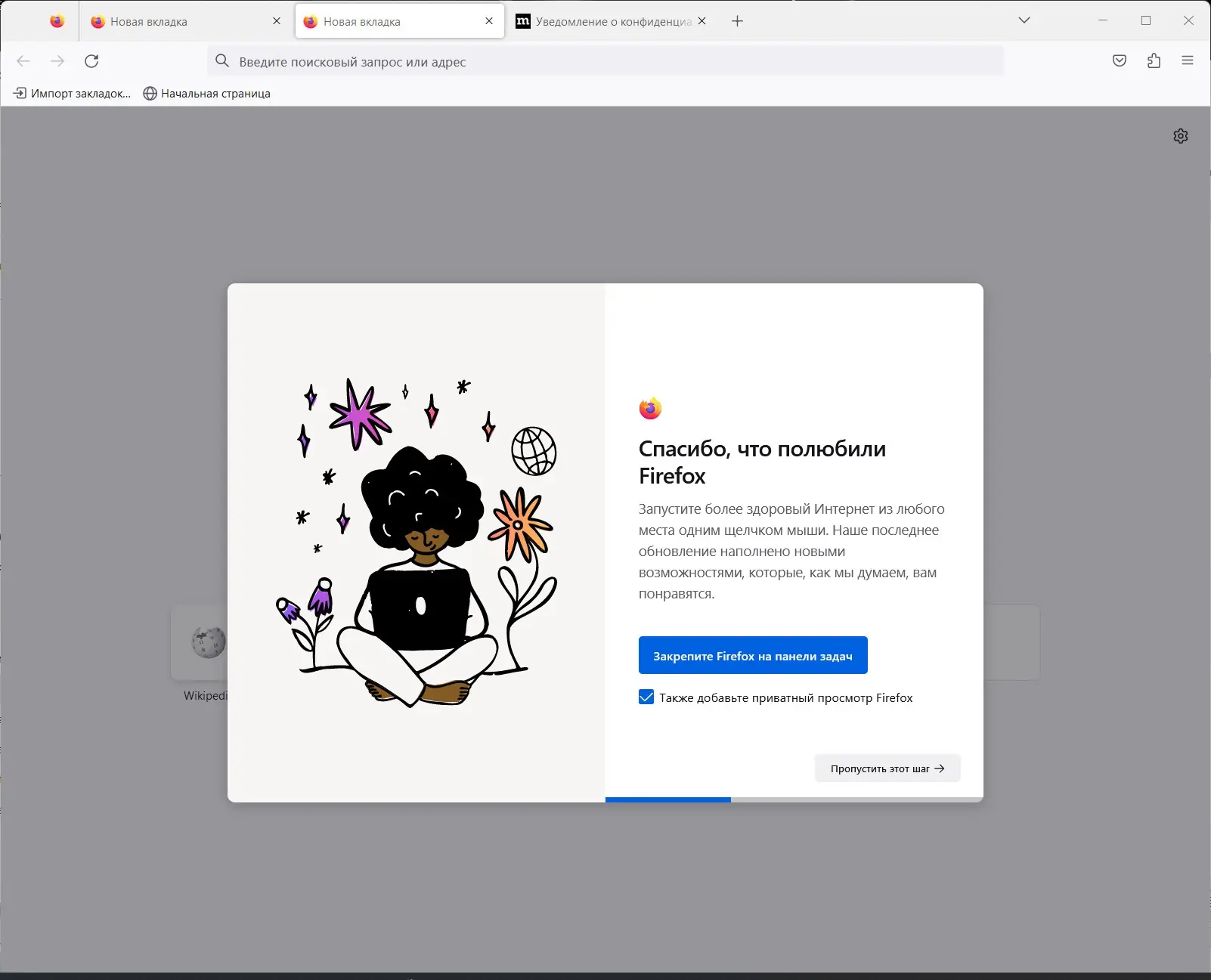The image size is (1211, 980).
Task: Click the Firefox logo in dialog
Action: [x=650, y=408]
